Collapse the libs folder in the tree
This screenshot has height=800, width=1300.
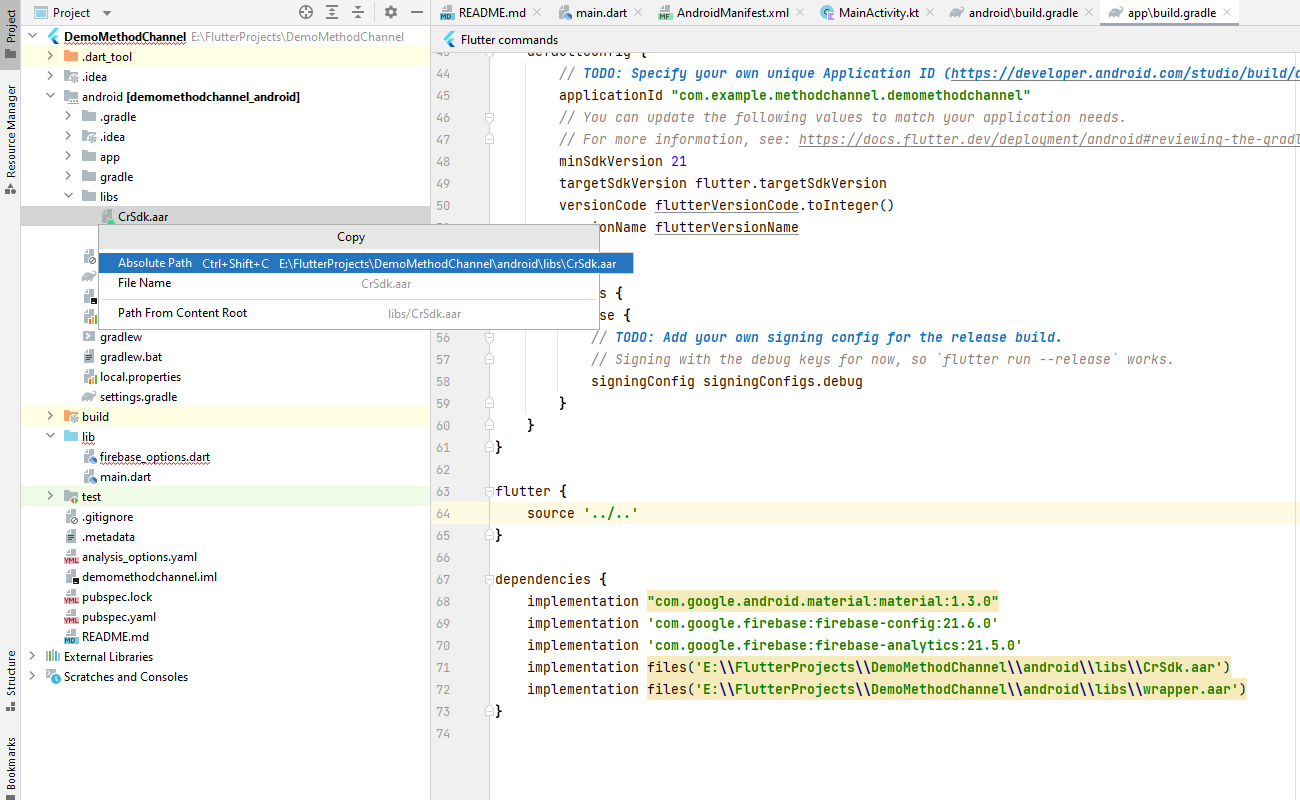point(68,197)
